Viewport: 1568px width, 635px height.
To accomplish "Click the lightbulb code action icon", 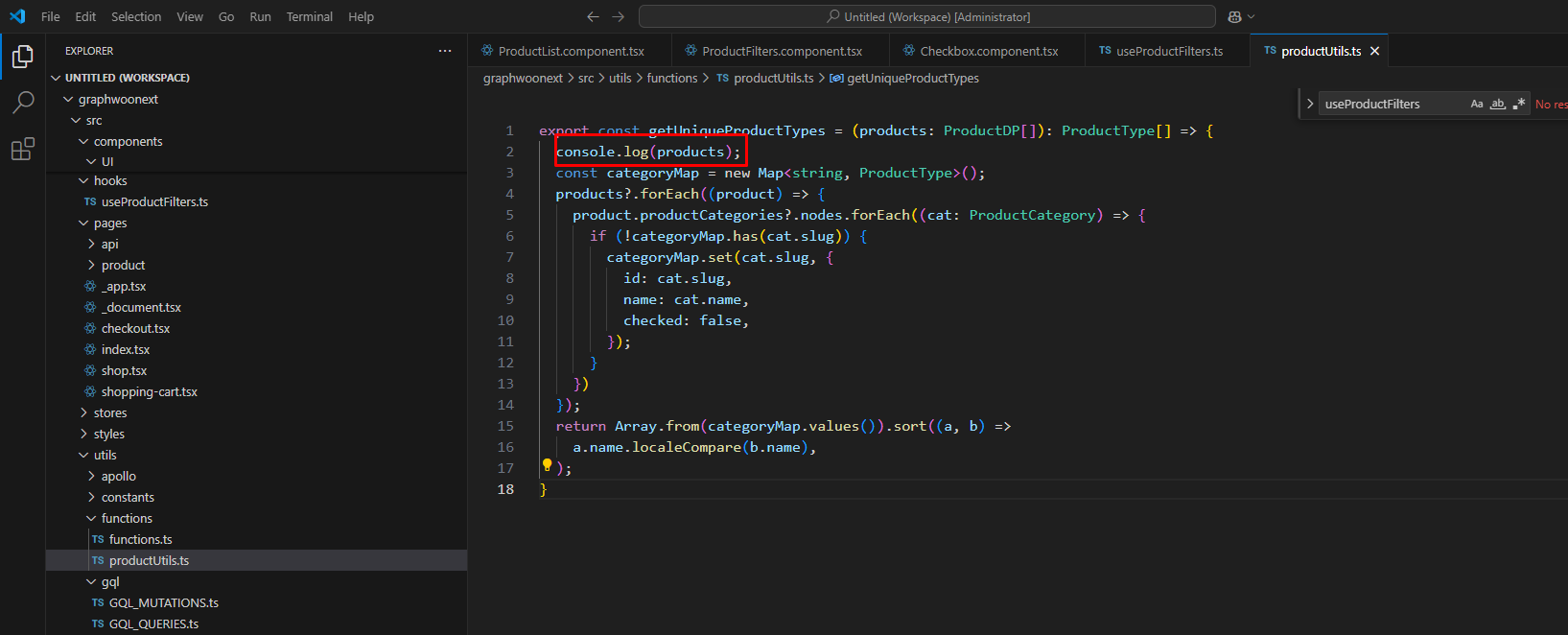I will point(547,465).
